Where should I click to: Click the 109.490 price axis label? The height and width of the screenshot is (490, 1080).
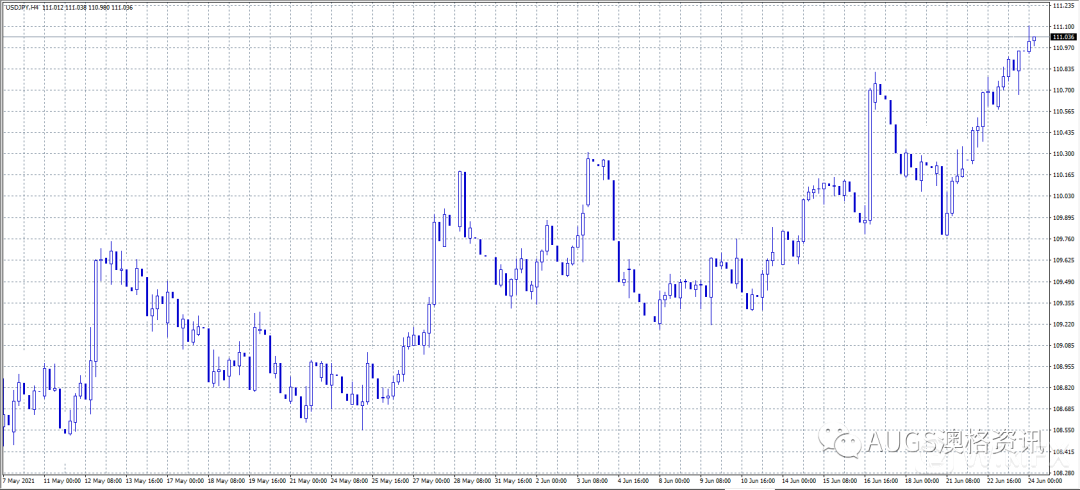pos(1062,281)
